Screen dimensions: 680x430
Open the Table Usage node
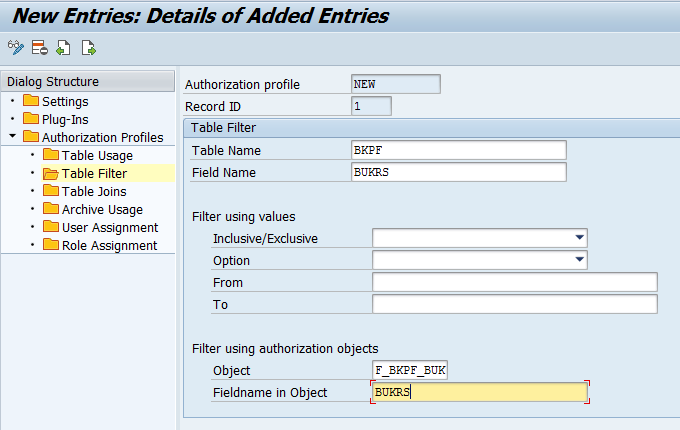tap(97, 155)
